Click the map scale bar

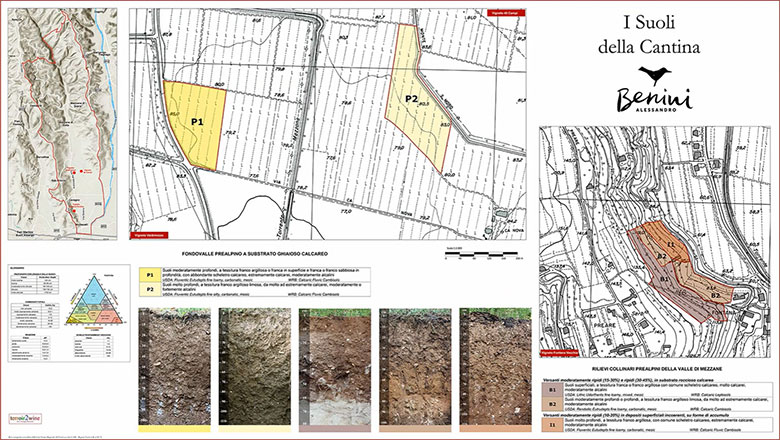pos(481,254)
